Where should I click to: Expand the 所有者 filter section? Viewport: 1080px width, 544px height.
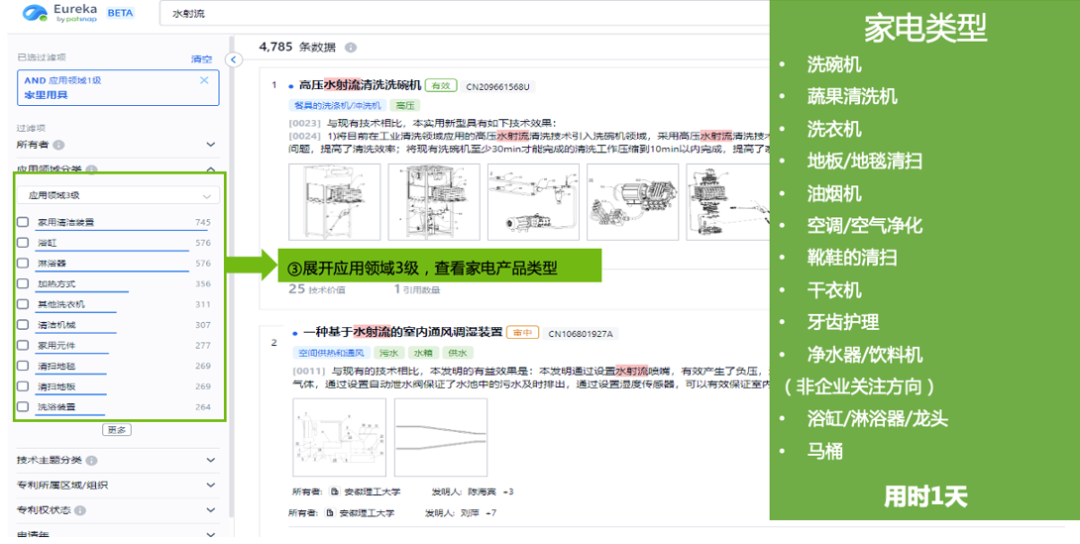point(210,146)
